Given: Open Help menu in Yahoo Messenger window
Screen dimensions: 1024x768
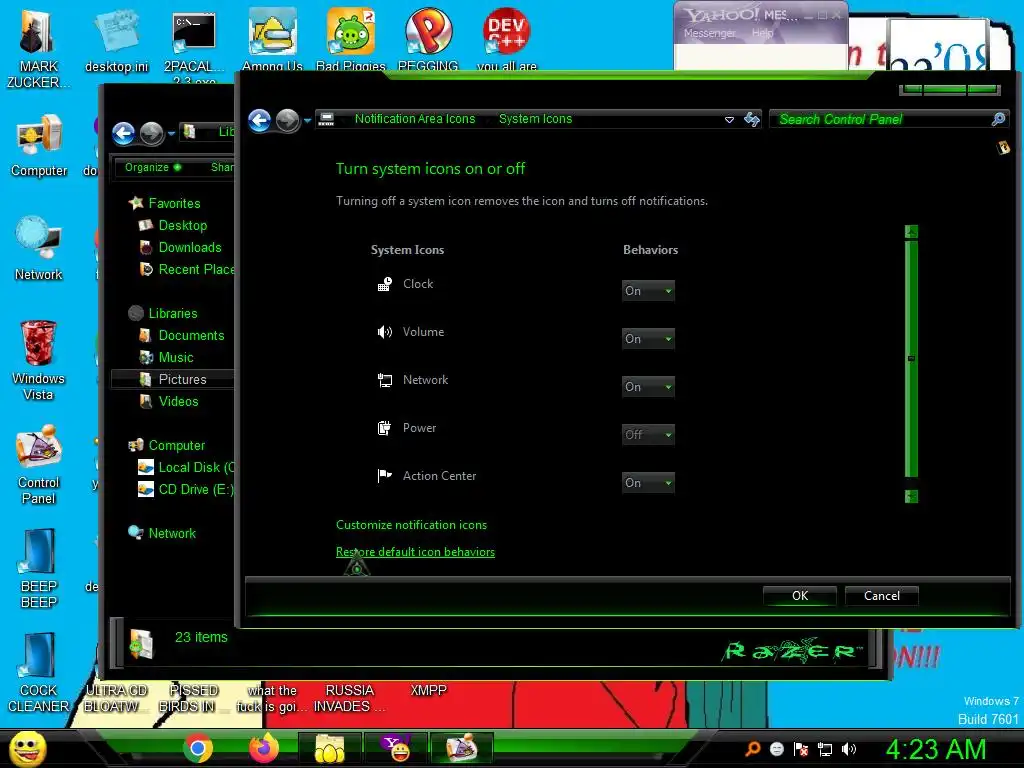Looking at the screenshot, I should pyautogui.click(x=762, y=33).
